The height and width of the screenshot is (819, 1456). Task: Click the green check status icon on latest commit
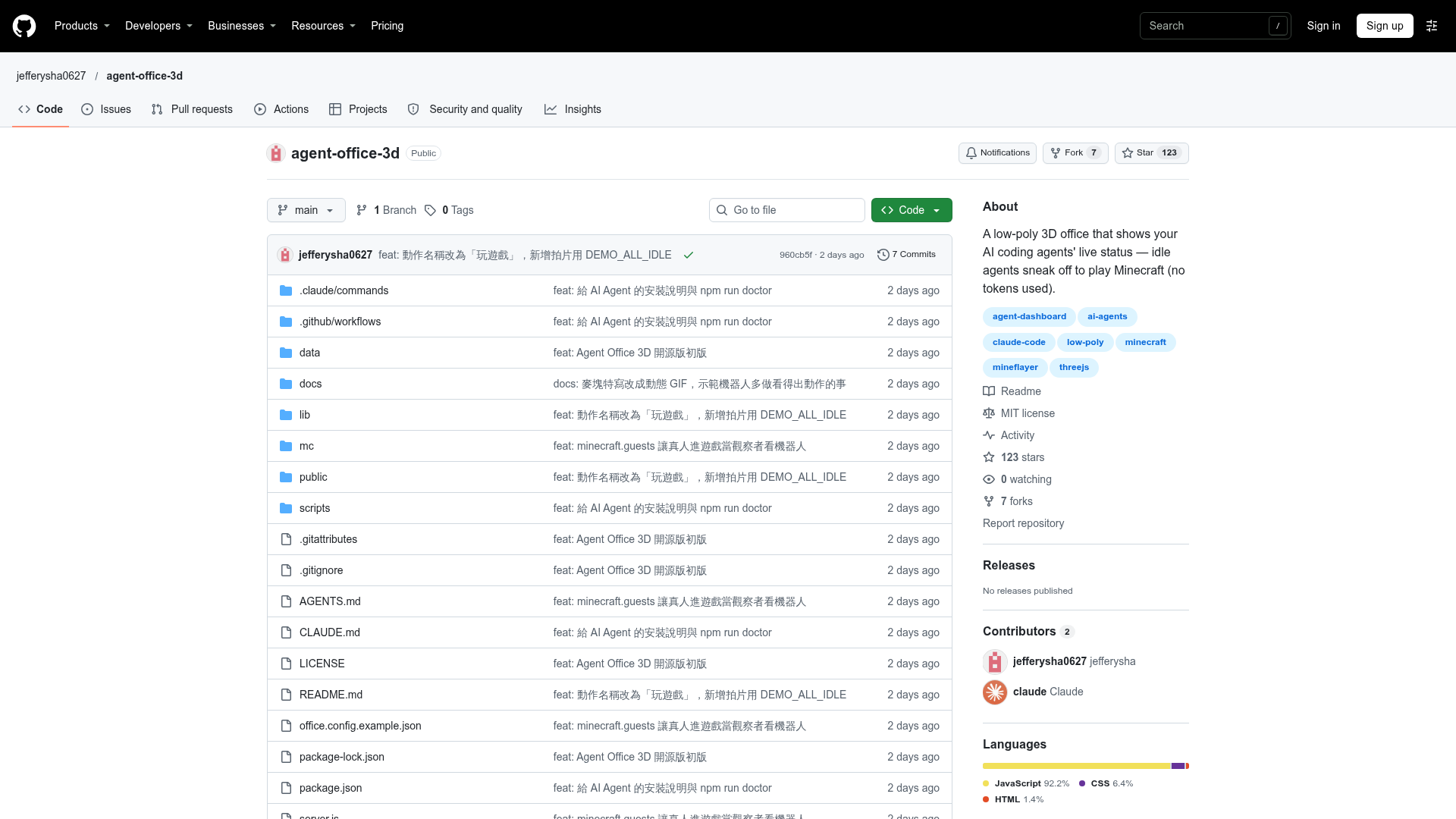[x=689, y=255]
